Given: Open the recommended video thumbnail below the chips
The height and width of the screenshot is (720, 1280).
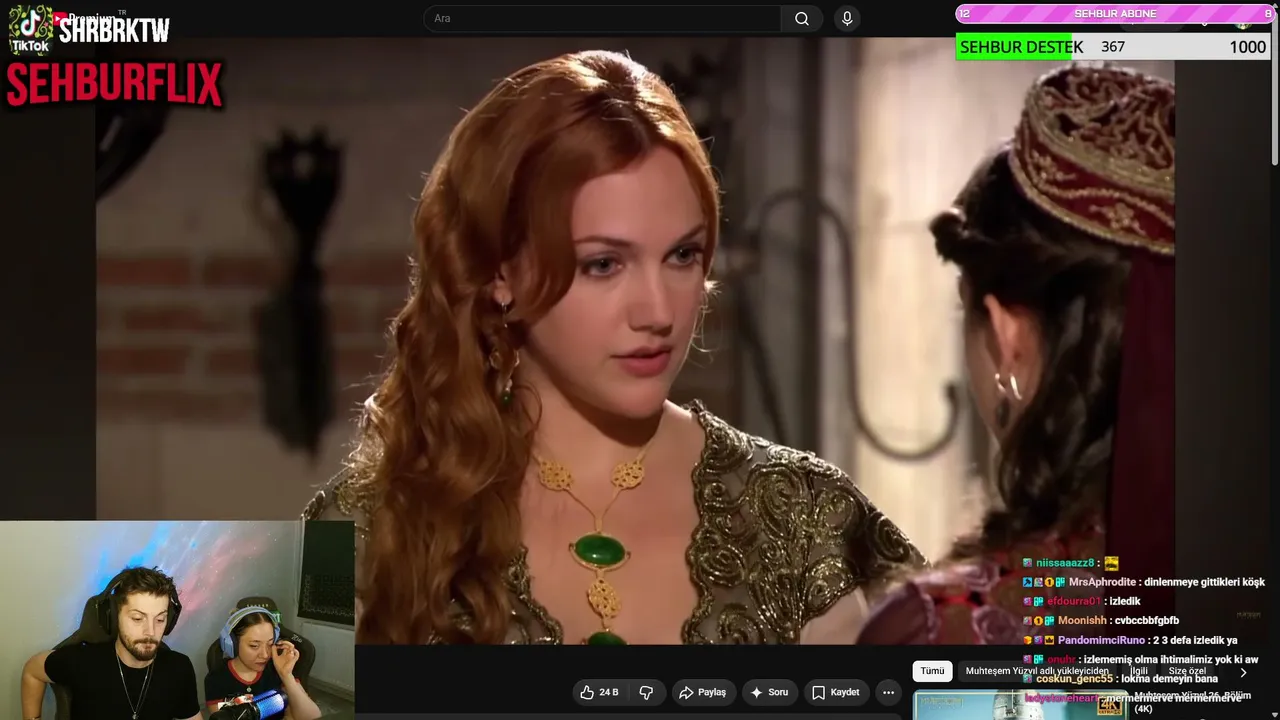Looking at the screenshot, I should [1021, 705].
